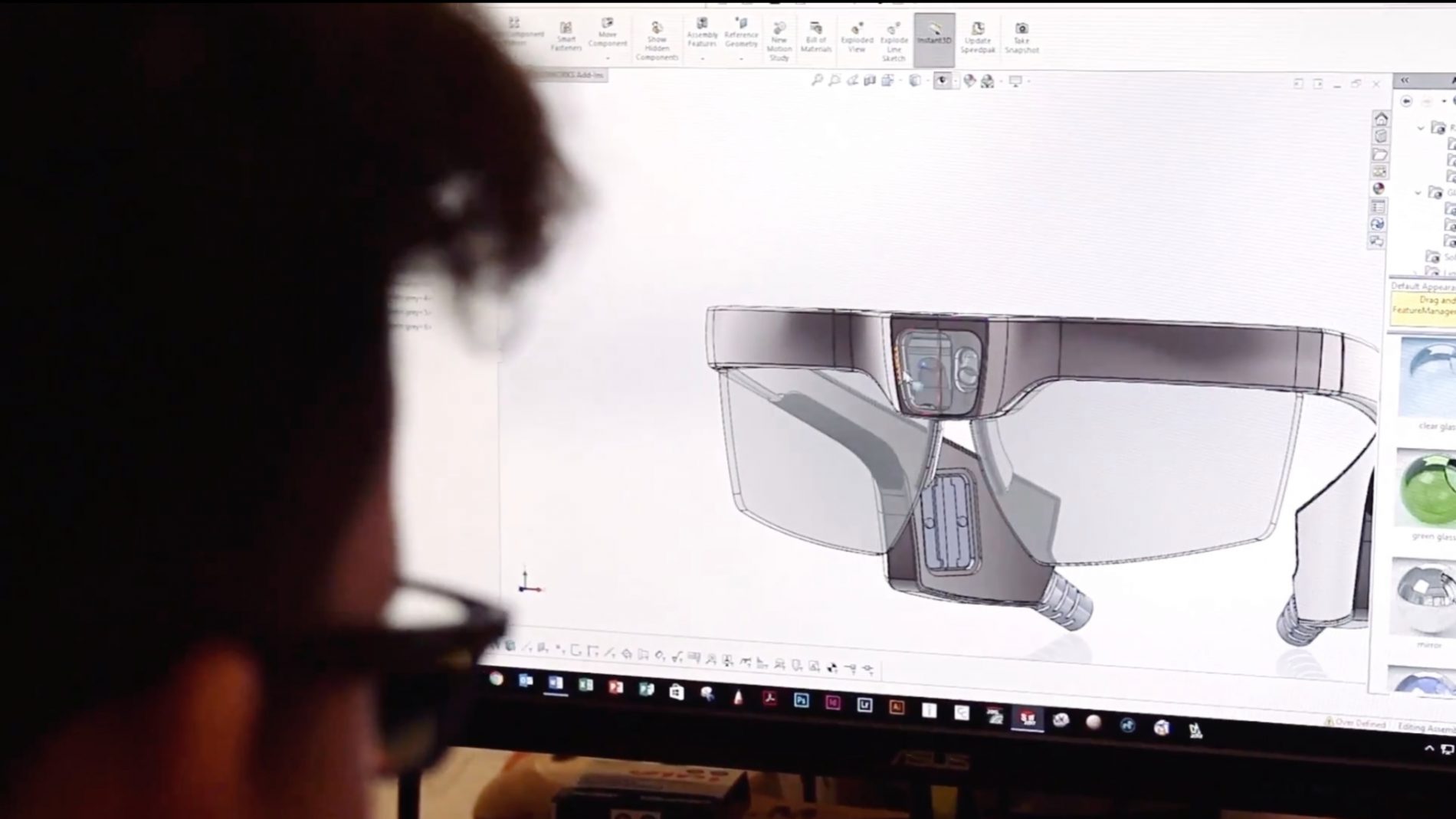Select the green glass appearance thumbnail

click(1425, 487)
